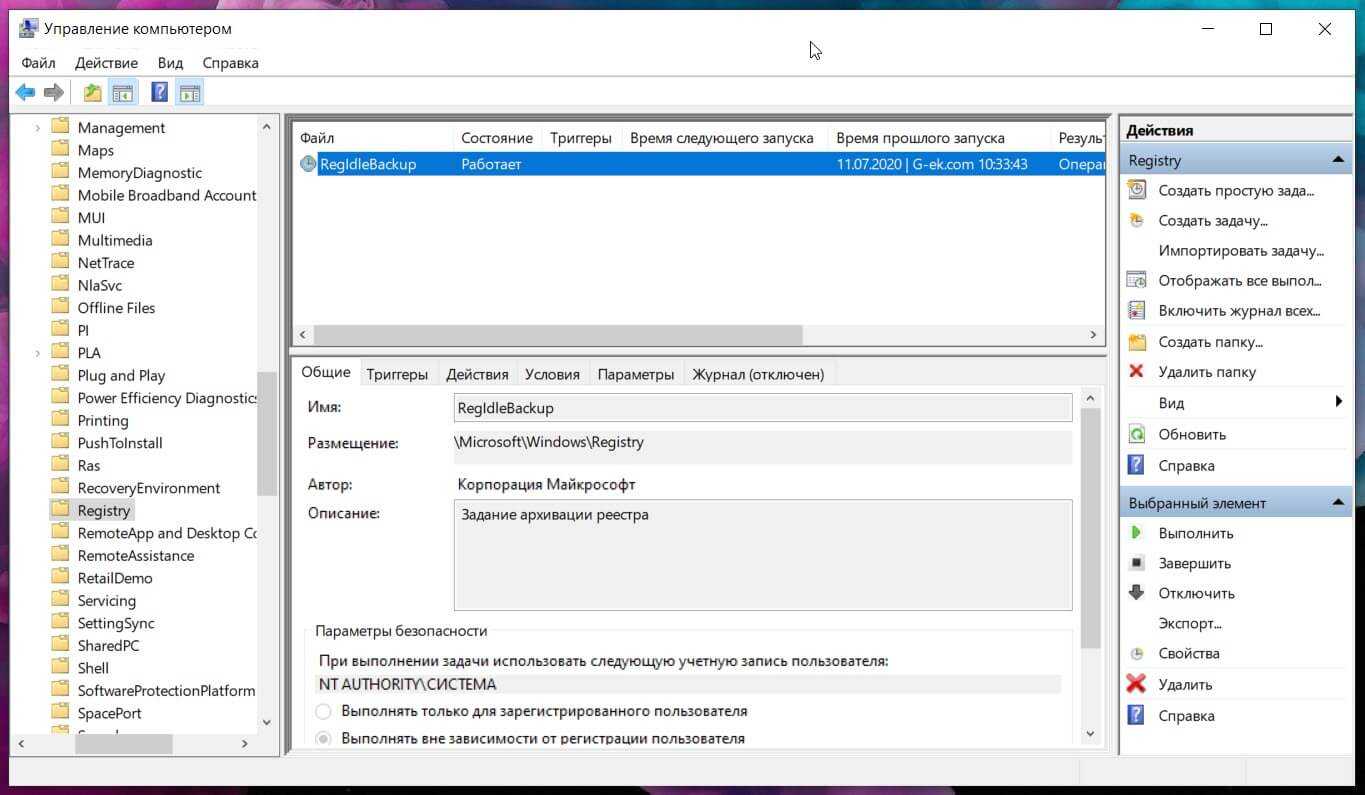Click the Создать простую задачу icon
The image size is (1365, 795).
(1136, 190)
